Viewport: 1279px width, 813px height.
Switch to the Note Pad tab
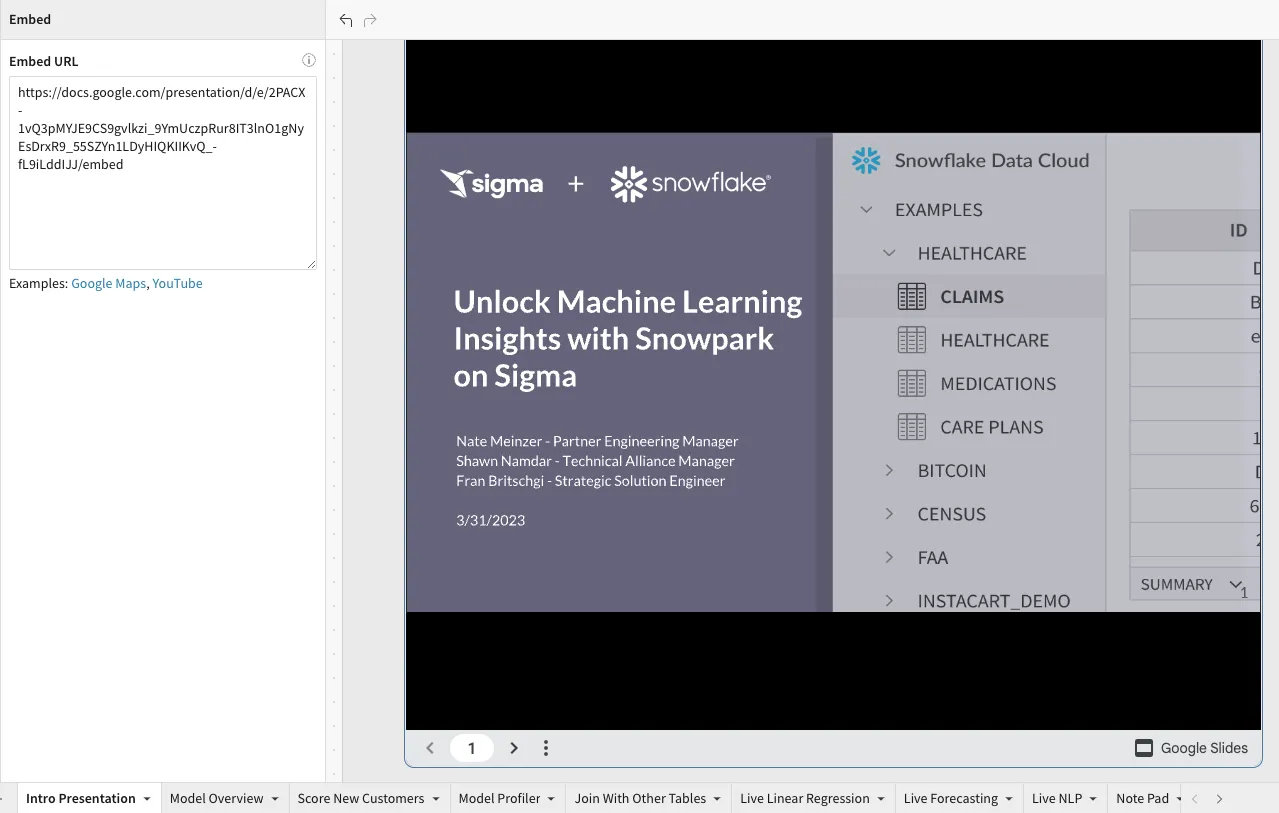pyautogui.click(x=1143, y=798)
